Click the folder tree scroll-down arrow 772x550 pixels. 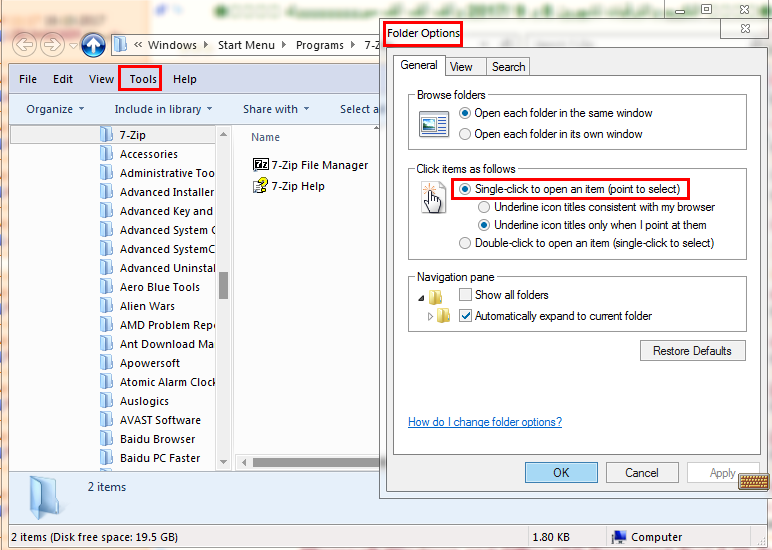point(224,462)
